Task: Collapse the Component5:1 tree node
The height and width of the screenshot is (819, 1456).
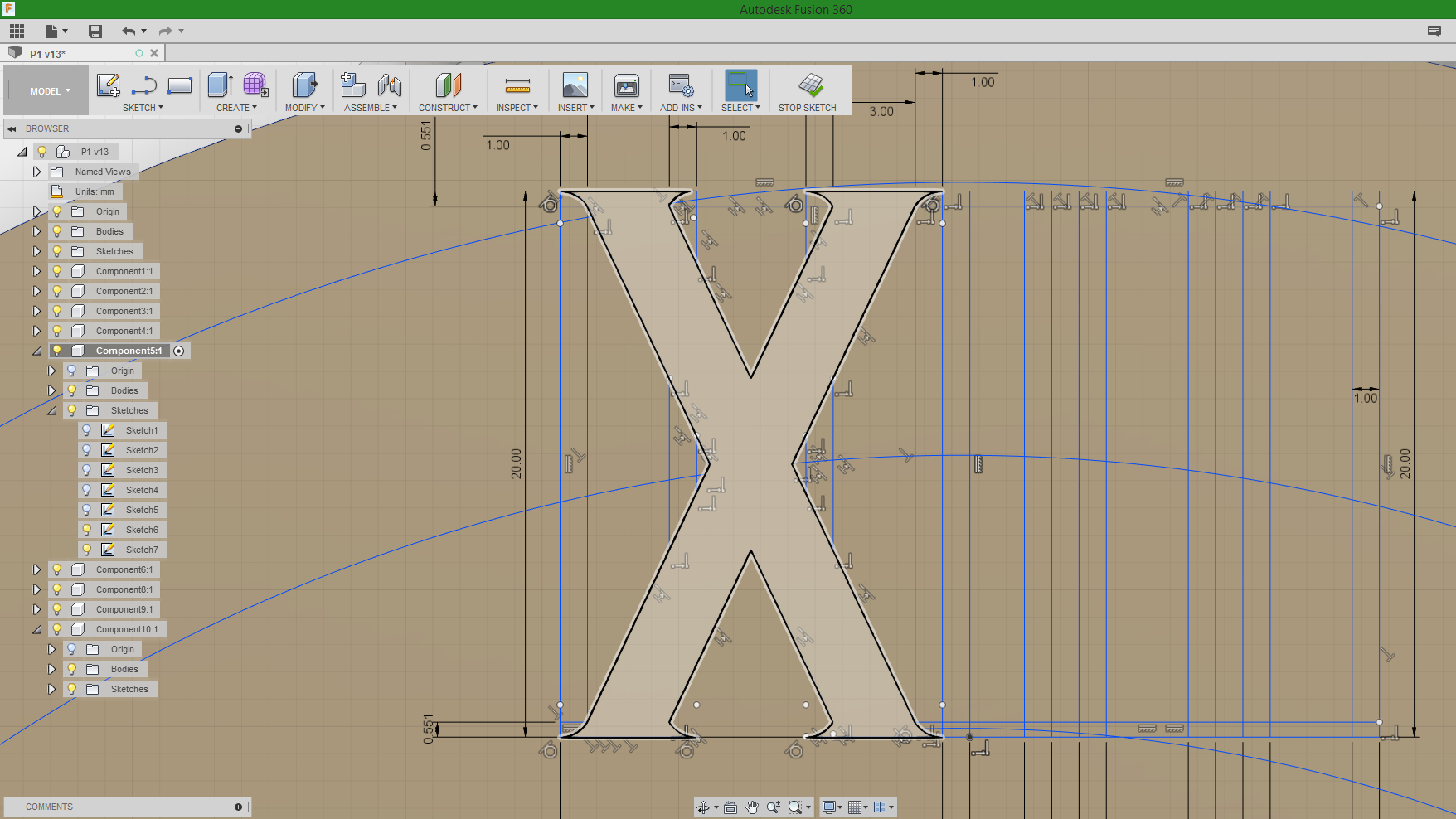Action: tap(37, 351)
